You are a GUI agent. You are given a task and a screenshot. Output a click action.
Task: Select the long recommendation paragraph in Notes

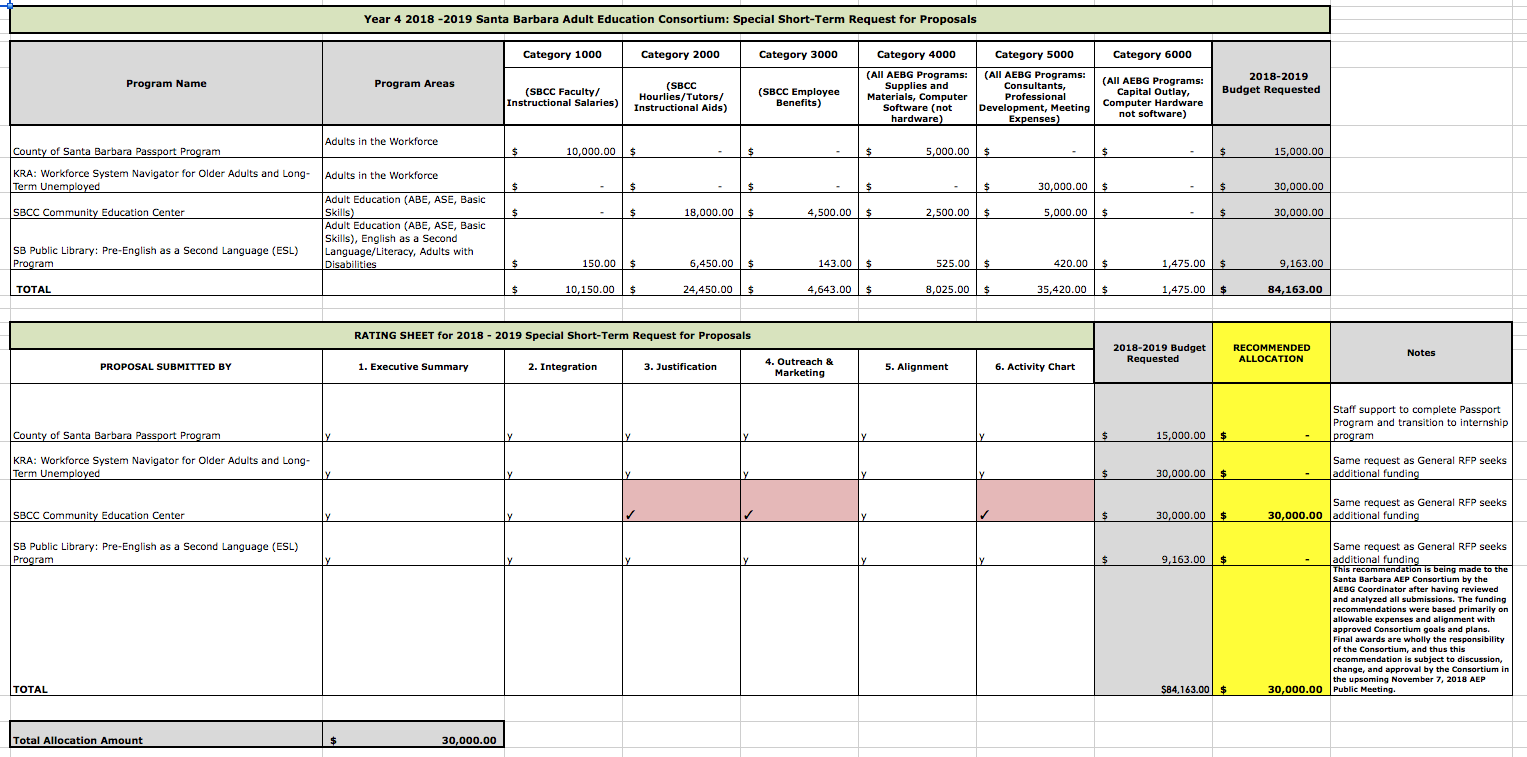coord(1420,630)
